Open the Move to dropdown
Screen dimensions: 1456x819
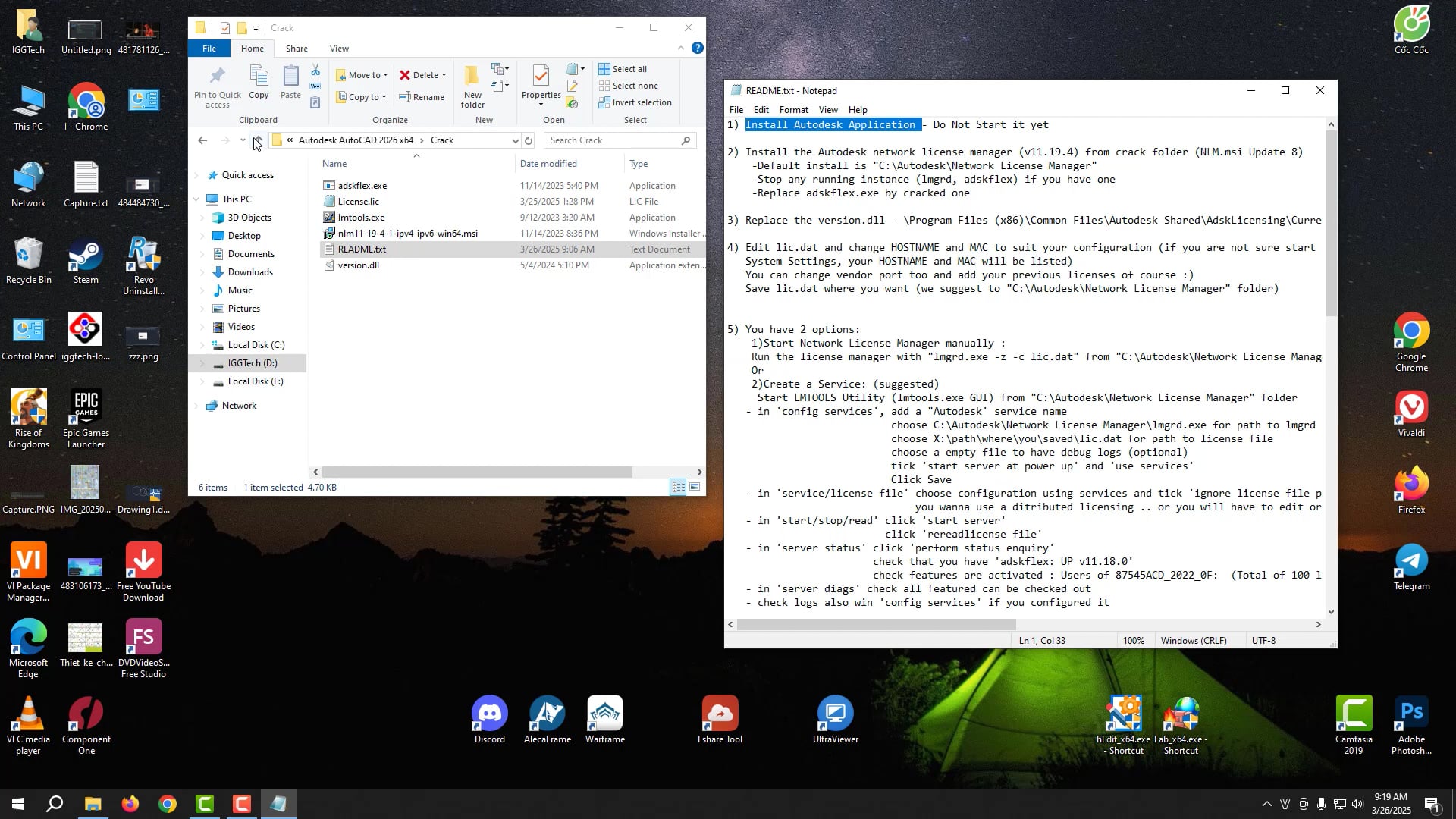(x=362, y=75)
